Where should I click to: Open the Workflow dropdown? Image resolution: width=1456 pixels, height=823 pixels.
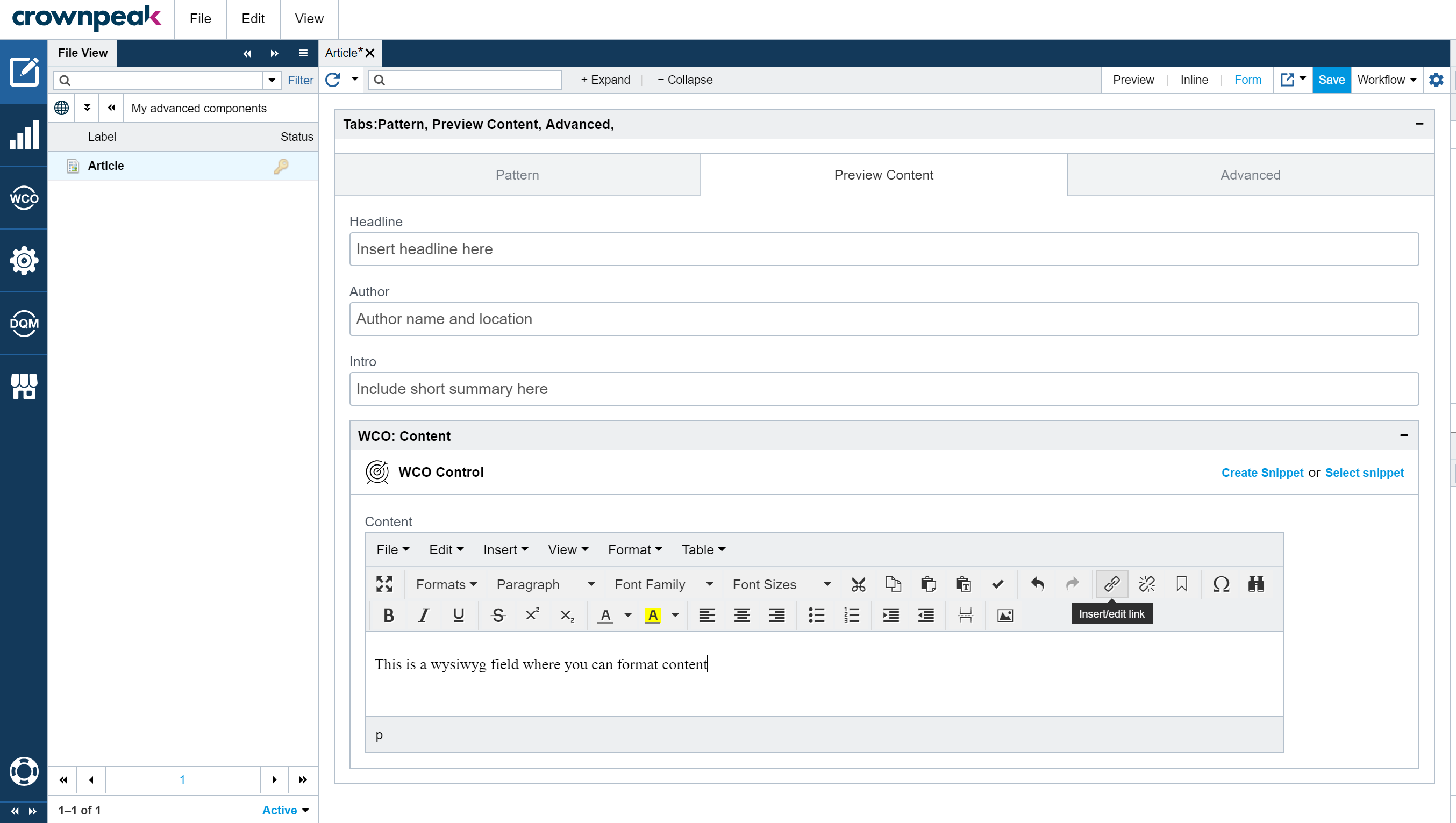1387,80
